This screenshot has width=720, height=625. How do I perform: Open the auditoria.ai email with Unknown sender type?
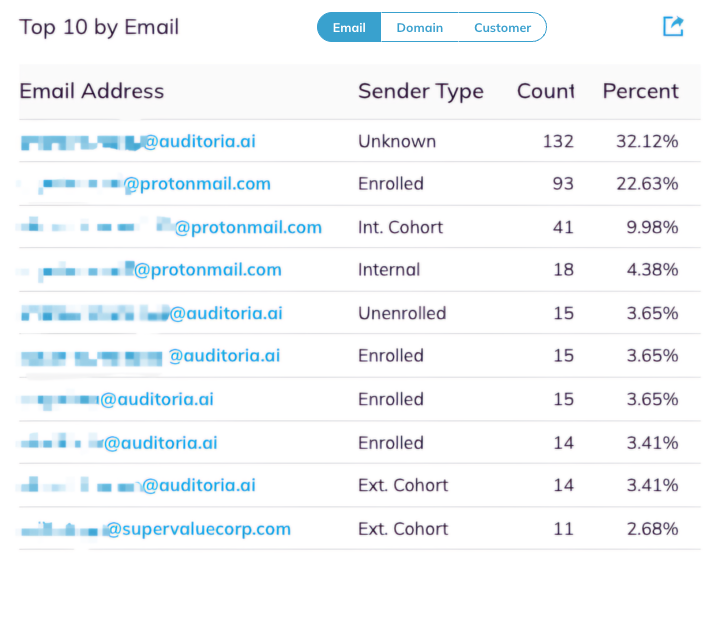138,141
